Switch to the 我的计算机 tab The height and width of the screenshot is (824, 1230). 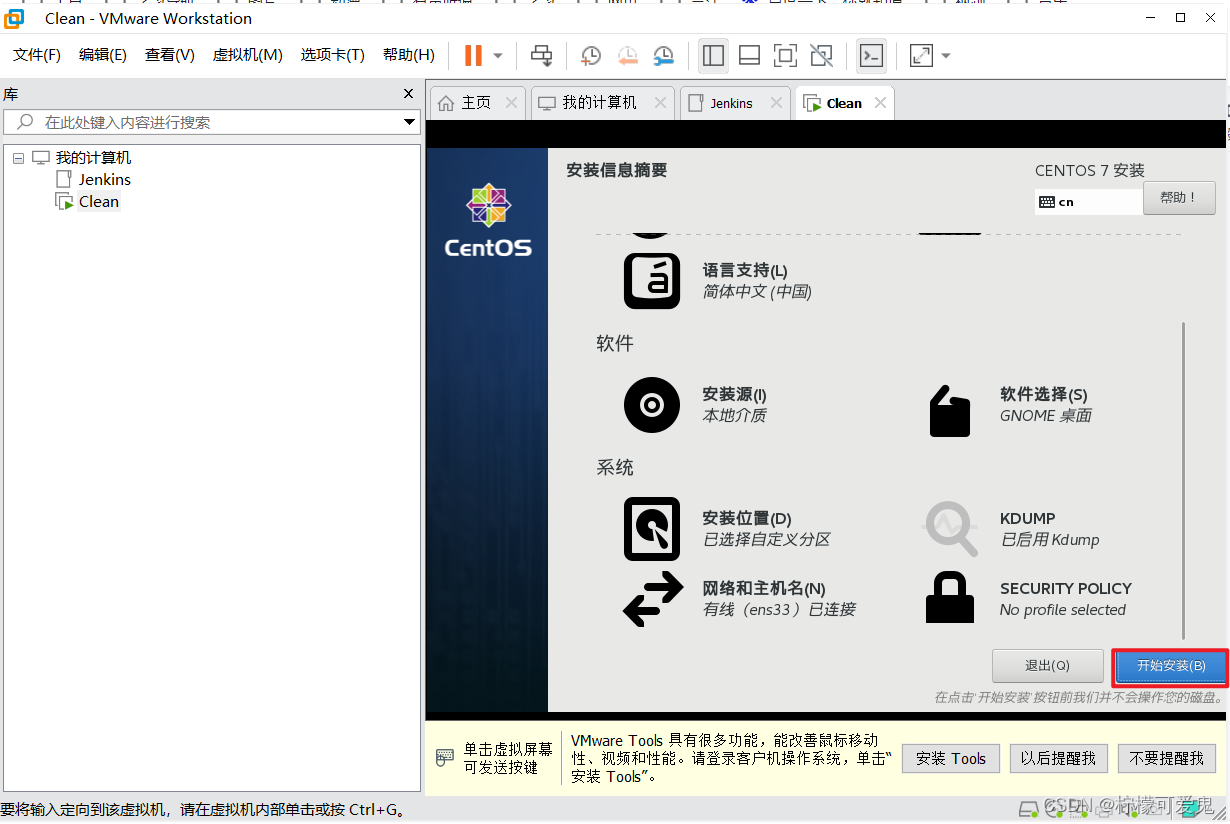pyautogui.click(x=600, y=103)
